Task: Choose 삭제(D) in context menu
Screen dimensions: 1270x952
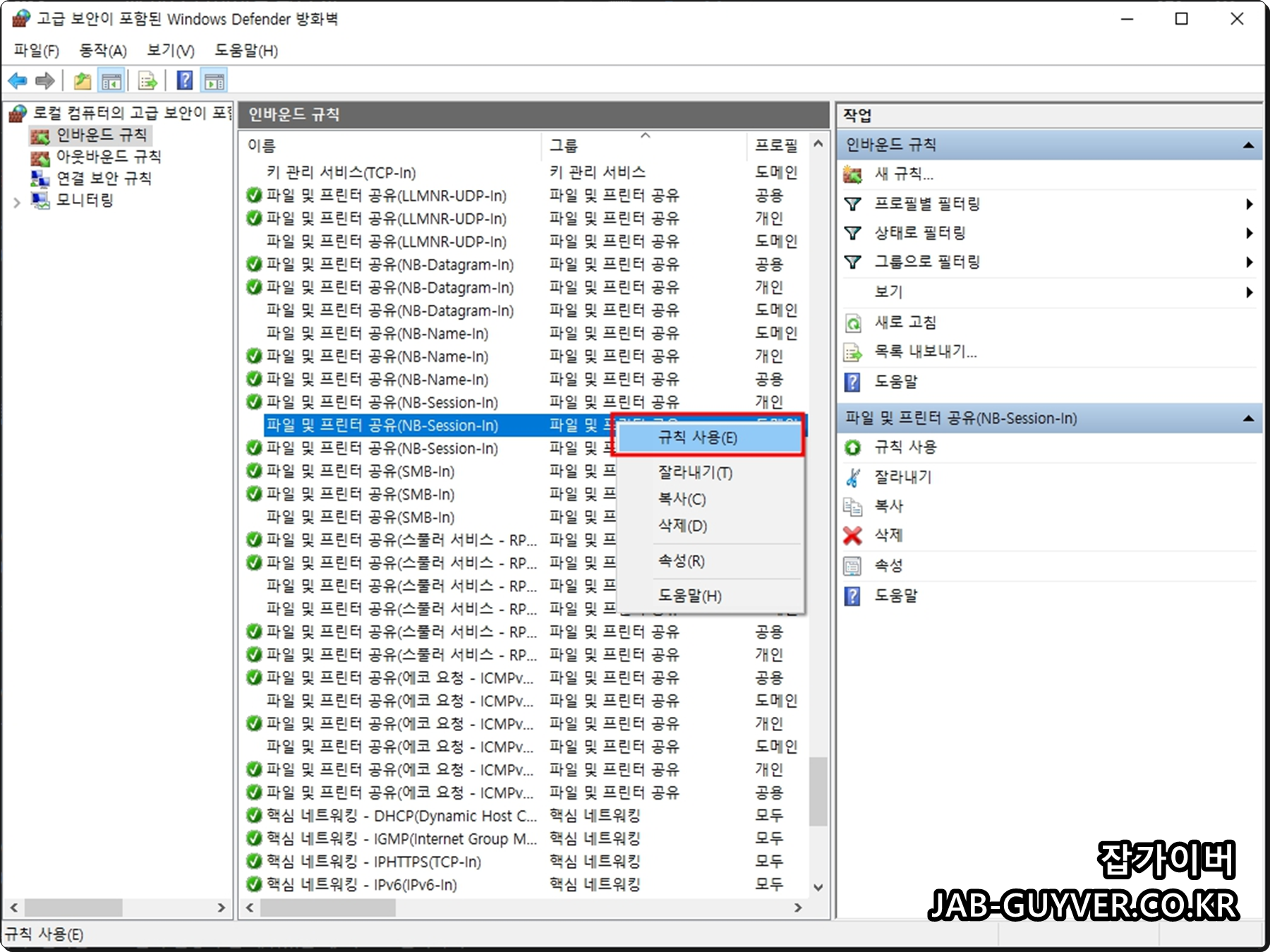Action: click(709, 526)
